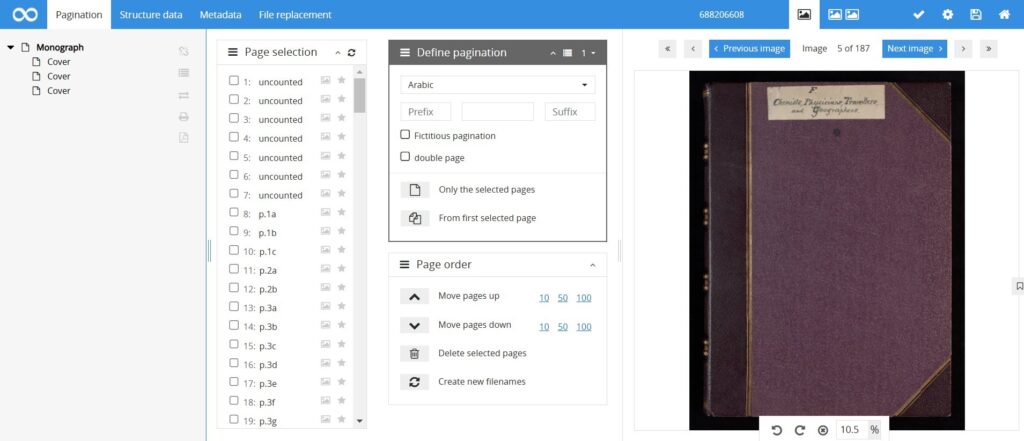
Task: Jump to first image button
Action: tap(667, 48)
